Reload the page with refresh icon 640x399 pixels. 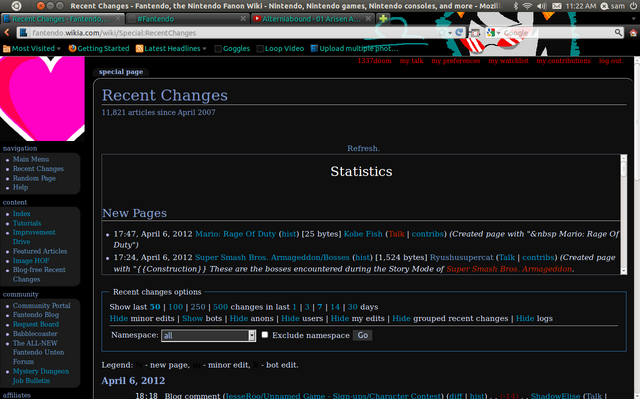459,33
